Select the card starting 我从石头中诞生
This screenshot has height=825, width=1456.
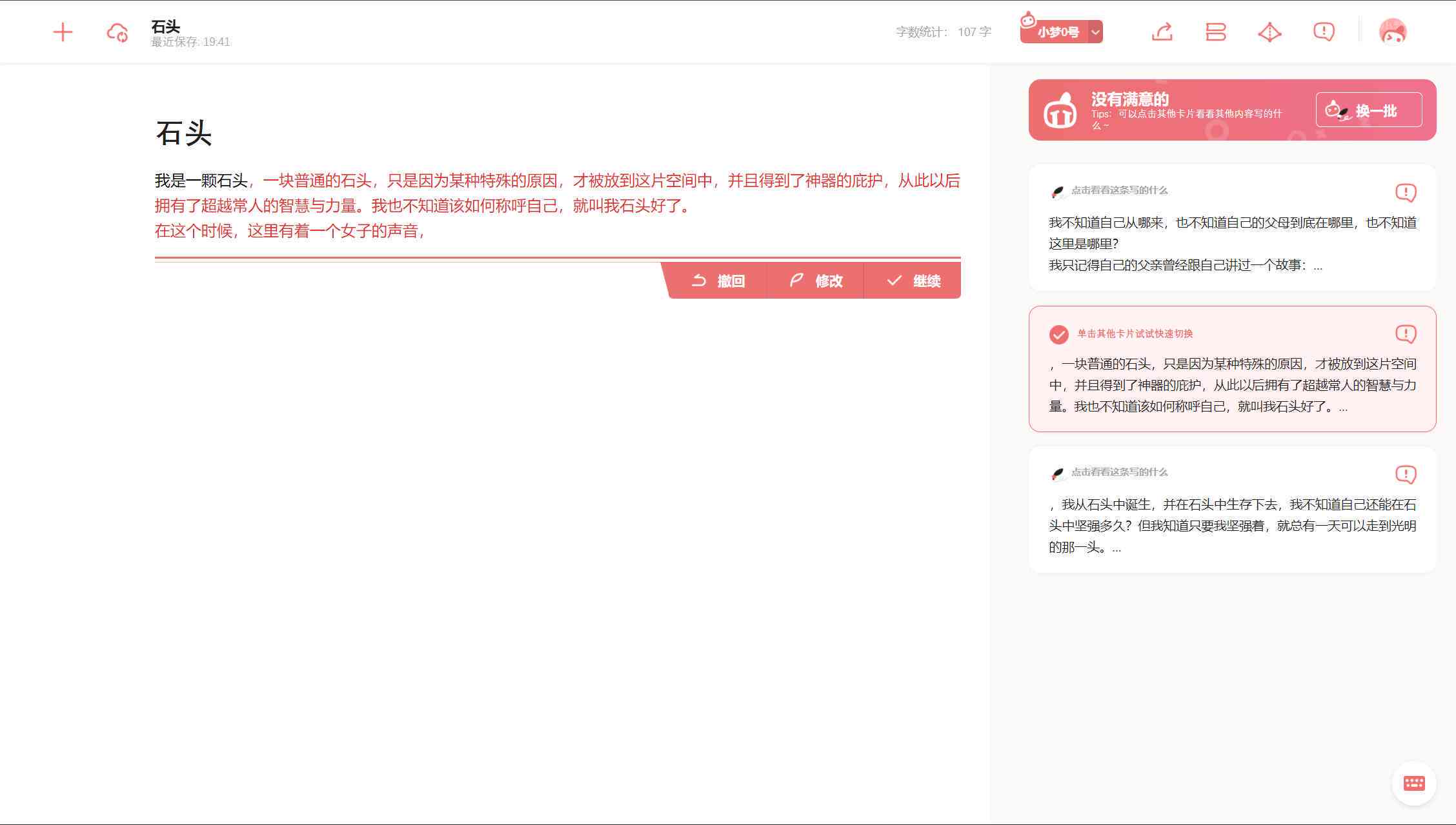[1232, 510]
